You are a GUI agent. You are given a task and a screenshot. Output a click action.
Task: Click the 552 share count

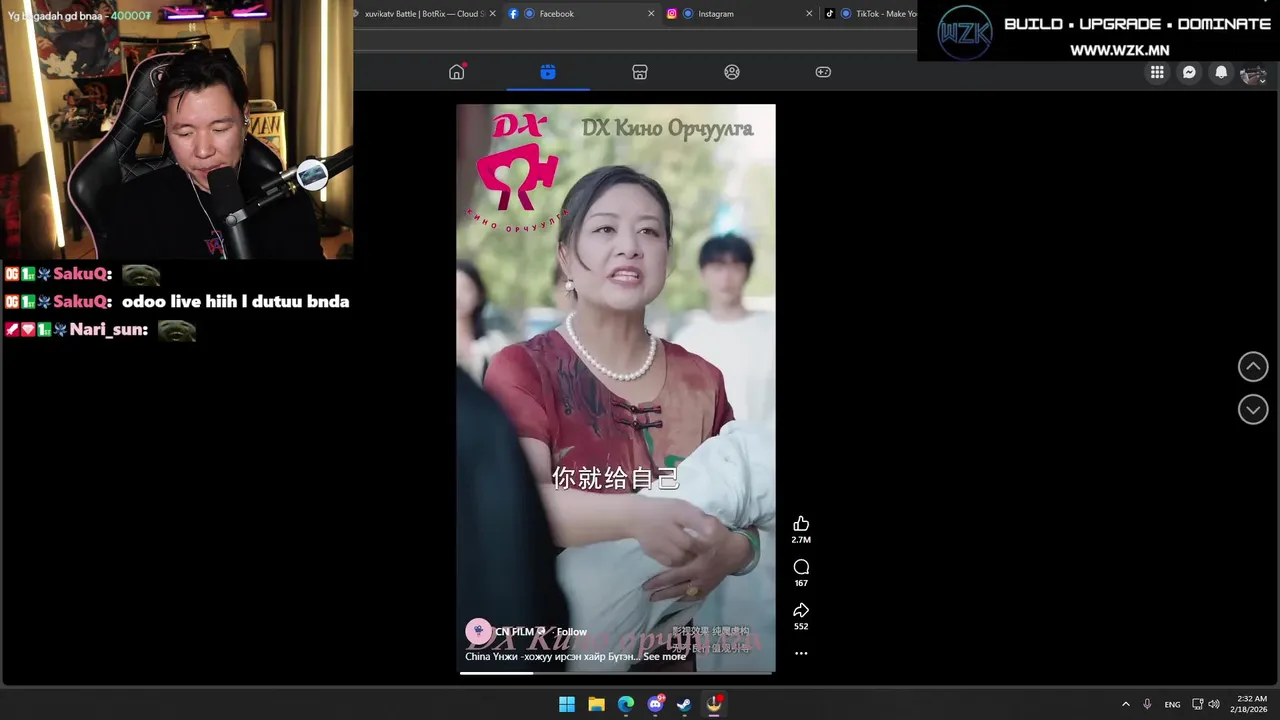tap(801, 626)
